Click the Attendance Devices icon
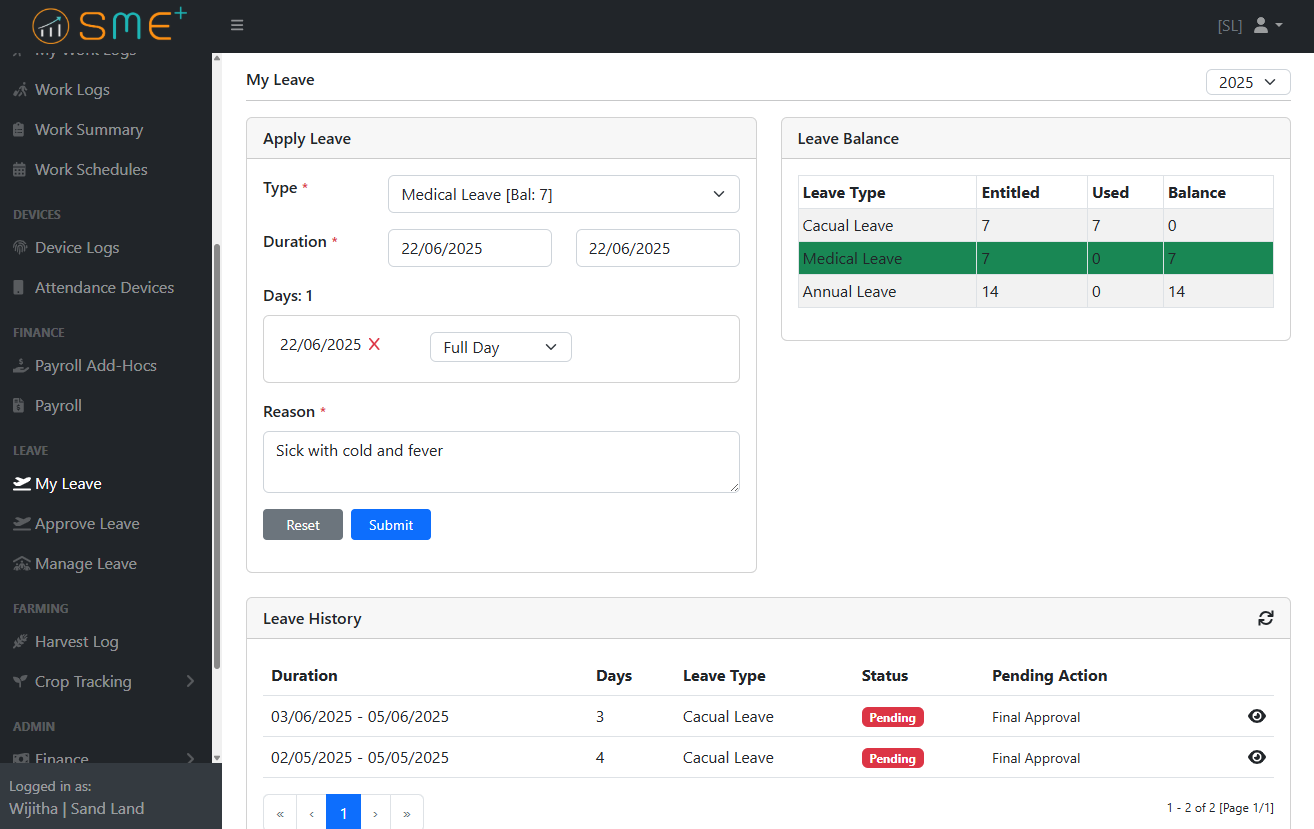 [19, 287]
